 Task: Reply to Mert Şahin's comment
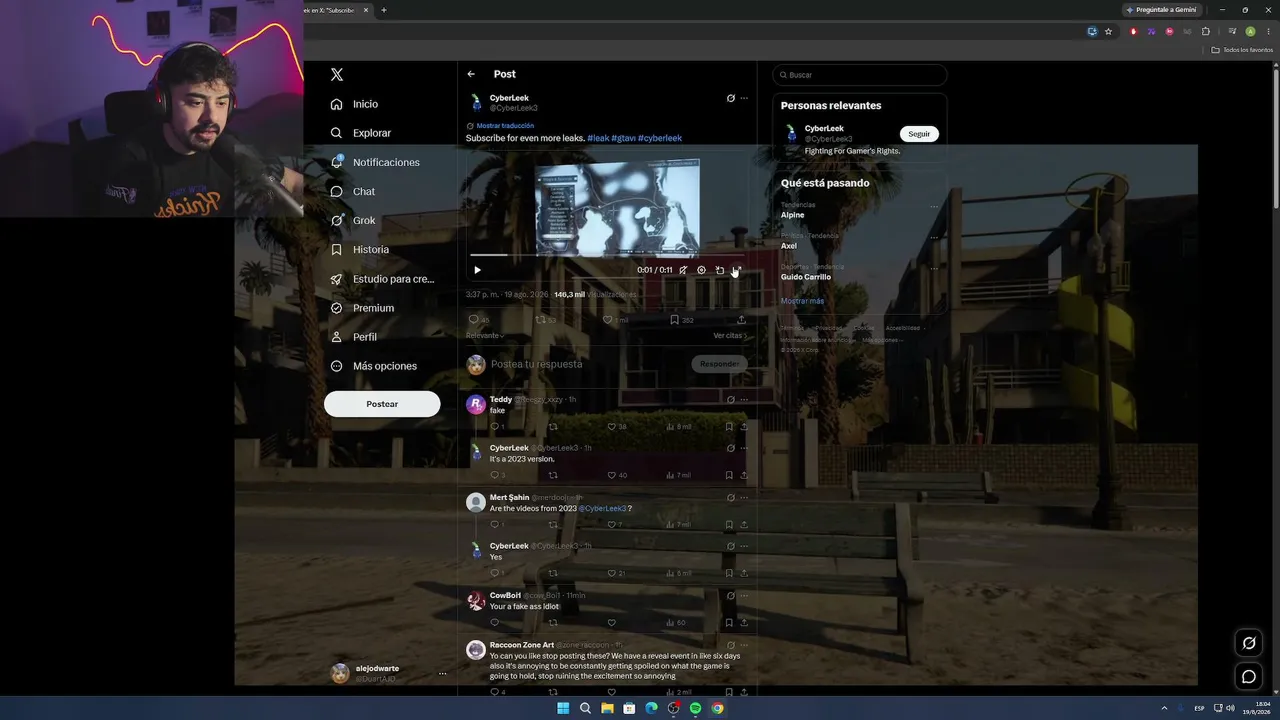(494, 525)
